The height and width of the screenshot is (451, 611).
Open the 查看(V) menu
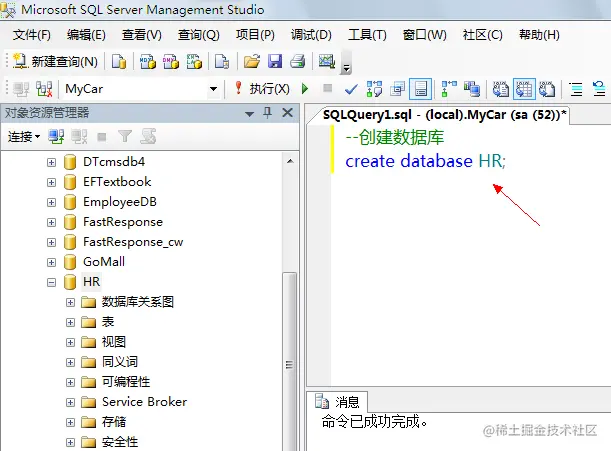tap(141, 35)
